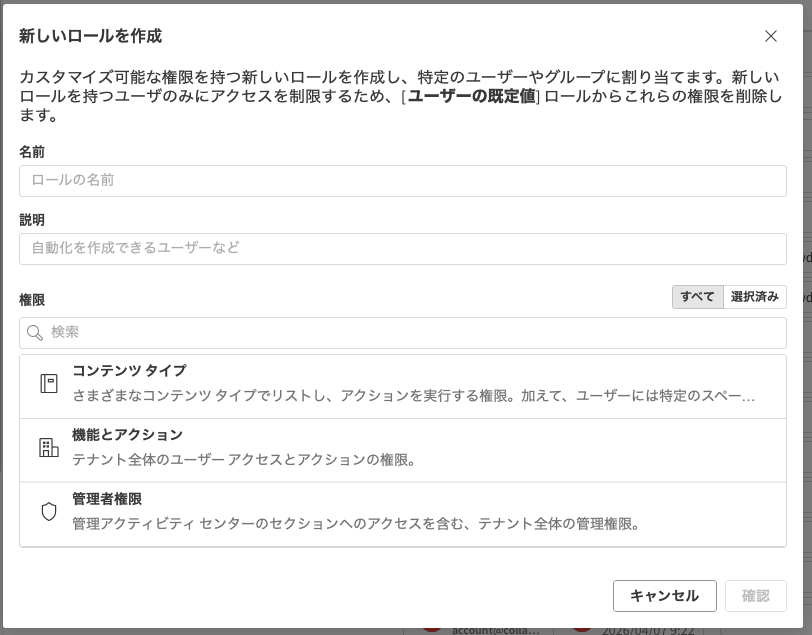Click the コンテンツ タイプ description text
The height and width of the screenshot is (635, 812).
(412, 396)
